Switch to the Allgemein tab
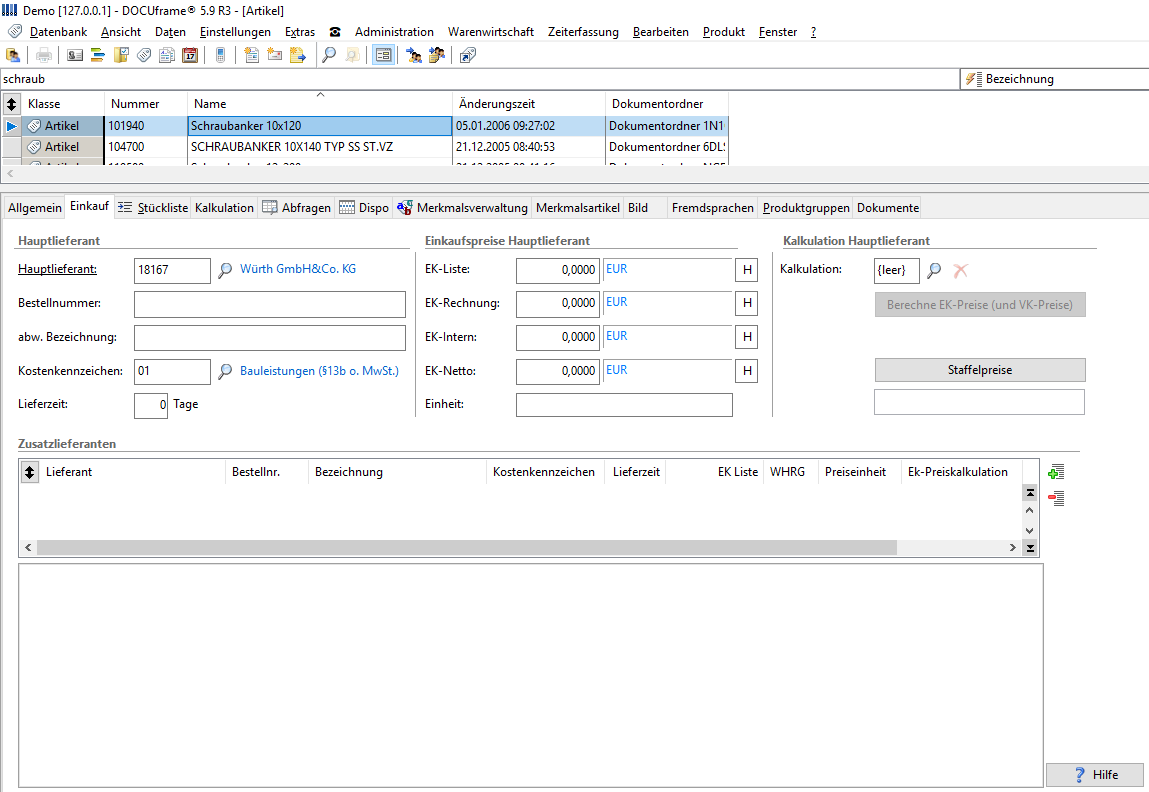This screenshot has height=792, width=1149. [x=34, y=208]
